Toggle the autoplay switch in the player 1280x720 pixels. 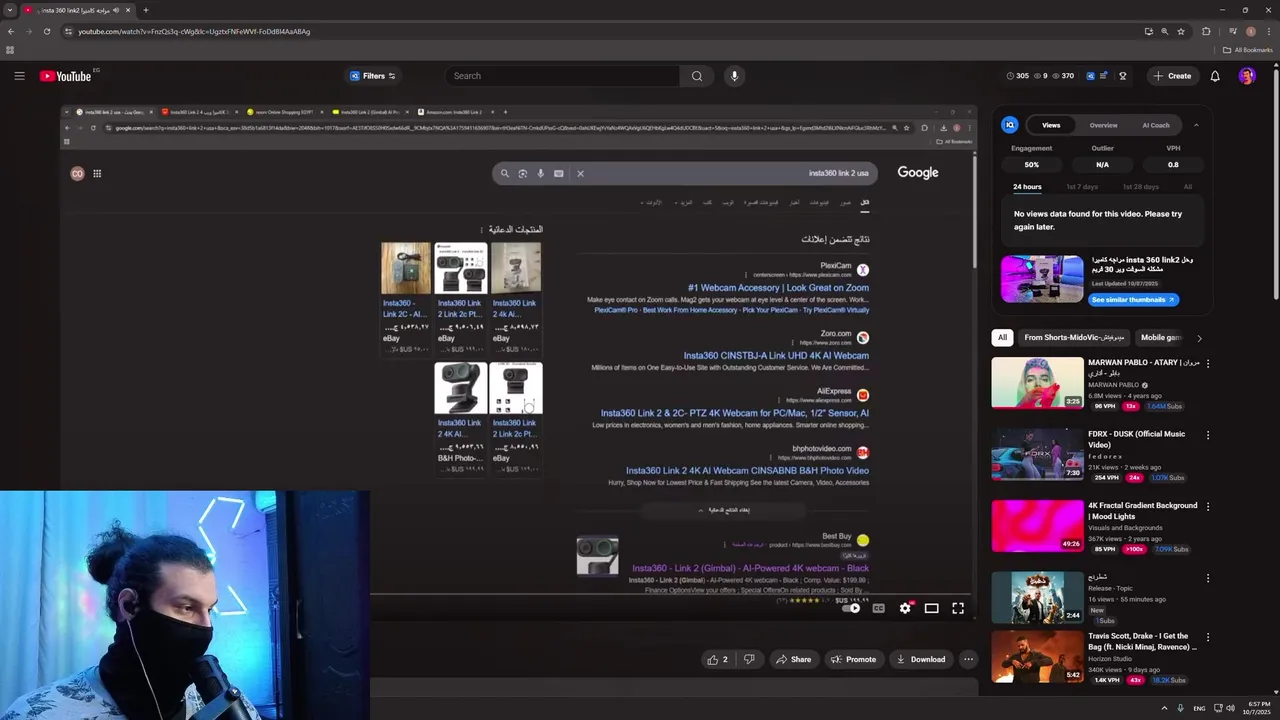[851, 608]
